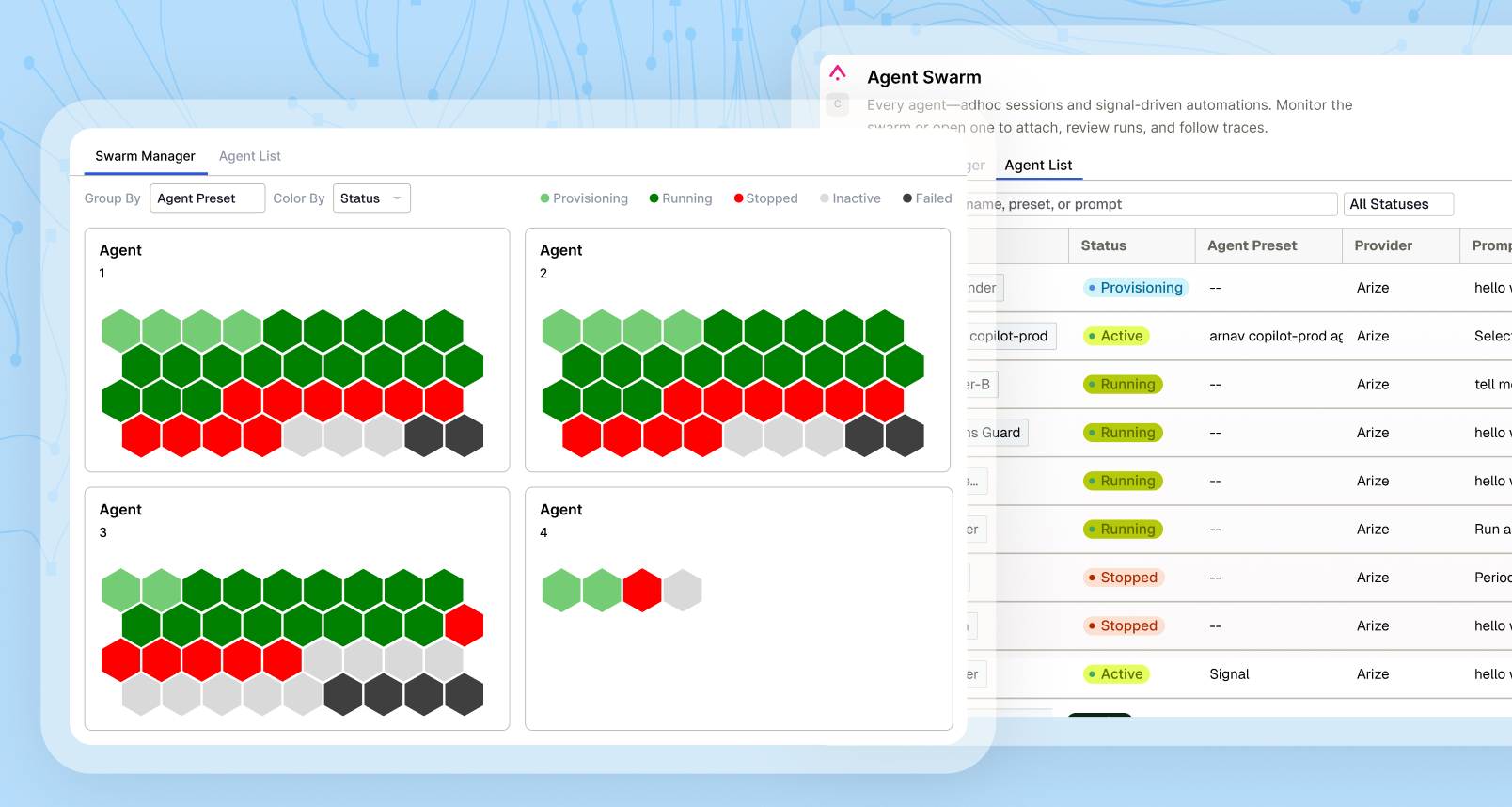Select the last dark failed hexagon in Agent 3
Screen dimensions: 1512x807
465,694
